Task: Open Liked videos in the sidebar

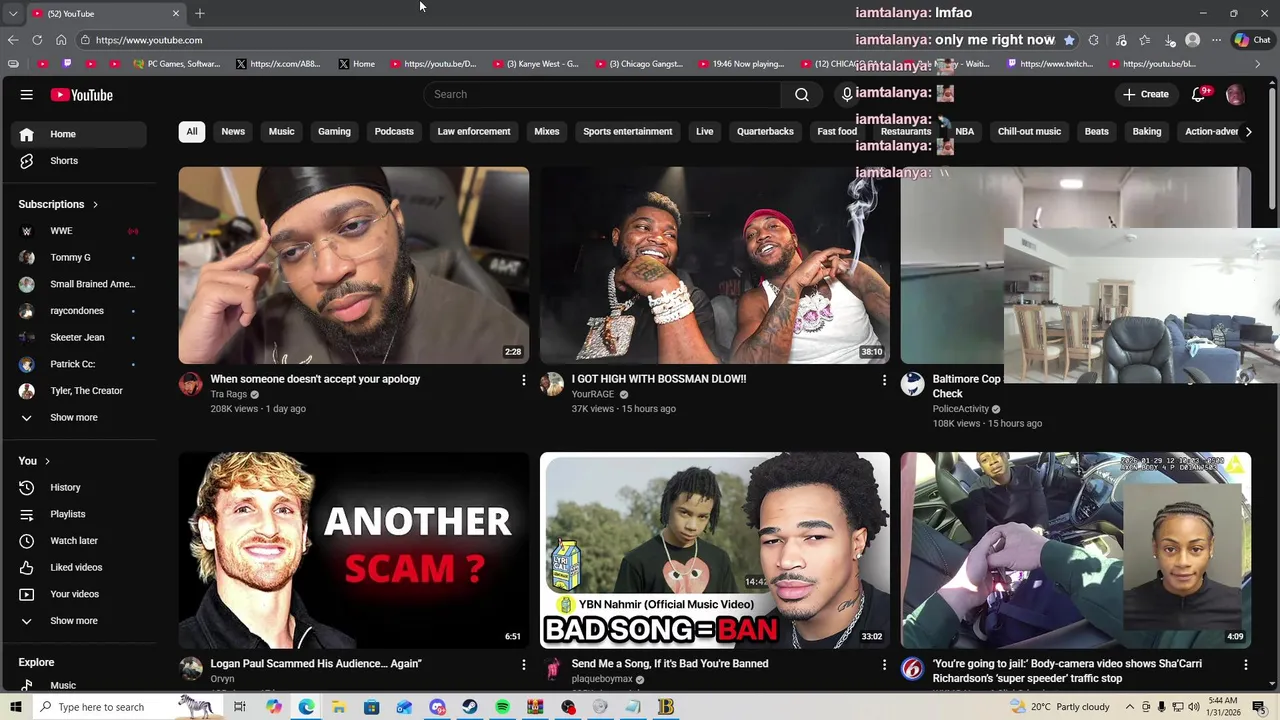Action: point(77,568)
